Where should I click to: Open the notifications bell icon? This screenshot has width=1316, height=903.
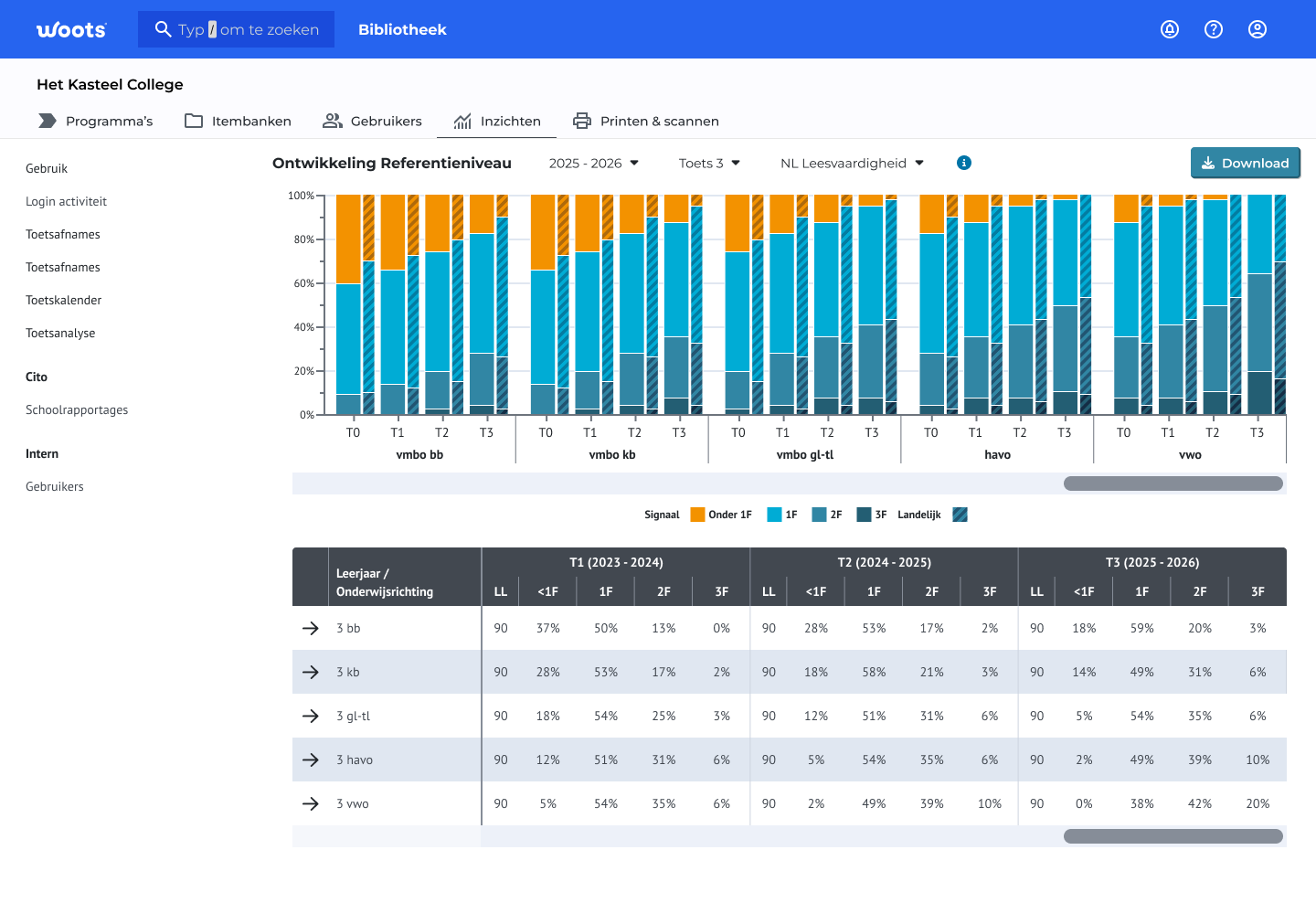click(x=1170, y=29)
